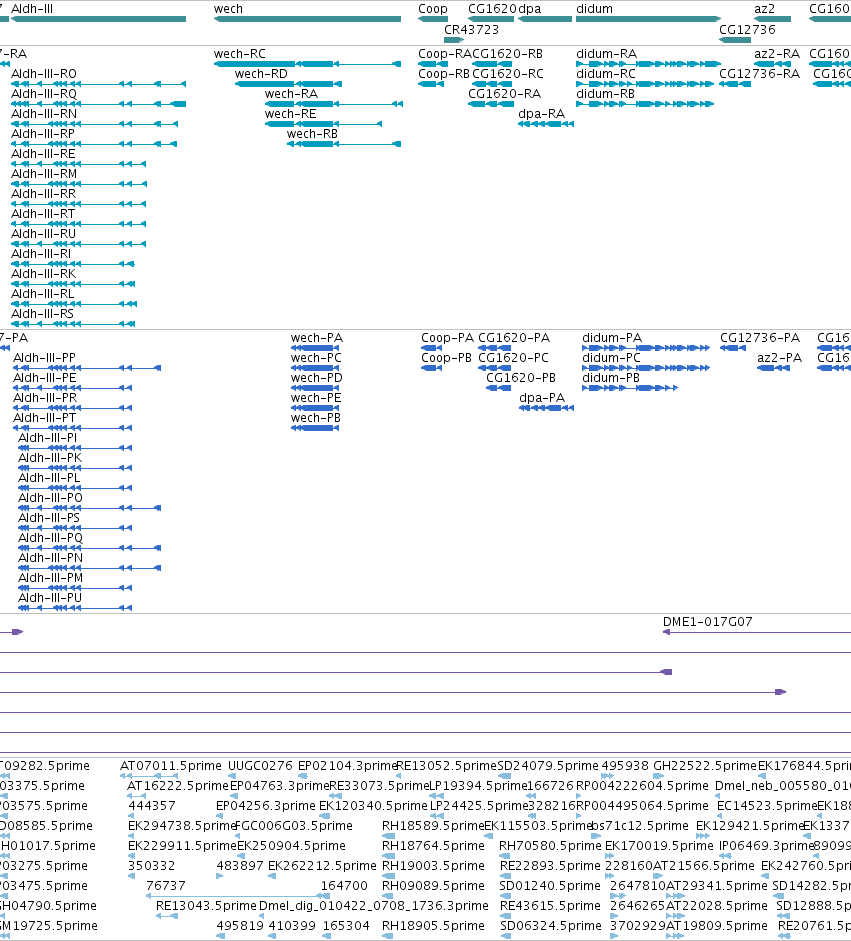851x941 pixels.
Task: Select protein Aldh-III-PP
Action: [87, 368]
